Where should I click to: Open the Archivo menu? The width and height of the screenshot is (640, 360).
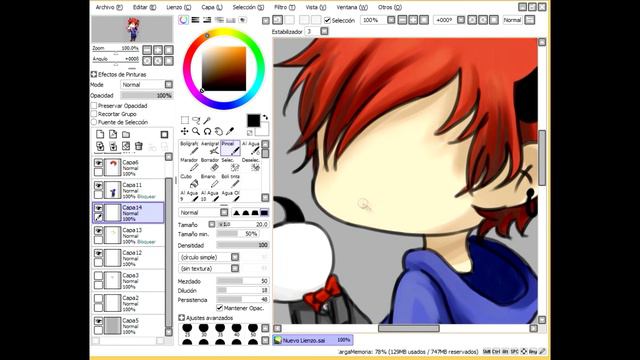click(x=109, y=7)
